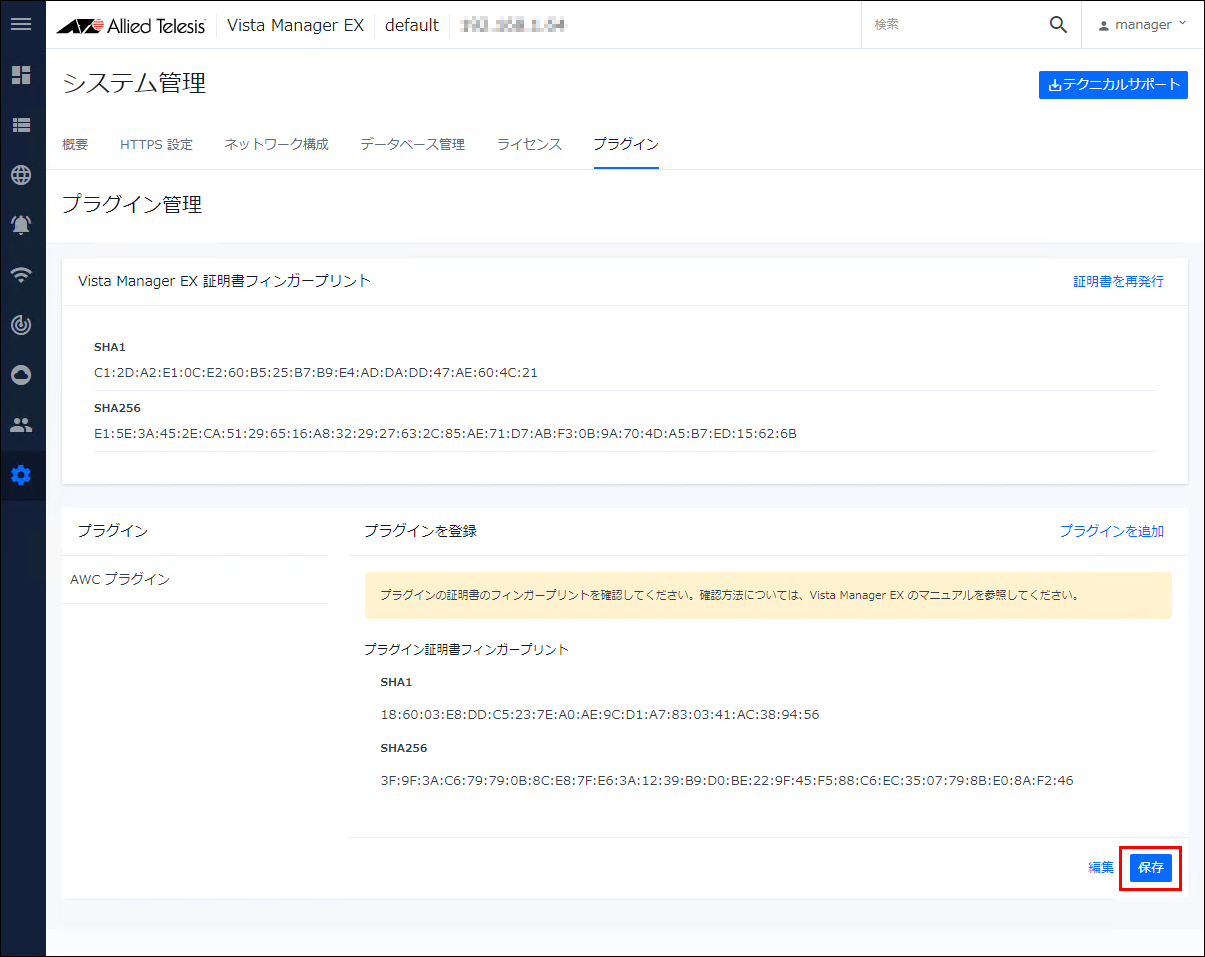This screenshot has height=957, width=1205.
Task: Click the Vista Manager EX title
Action: click(296, 26)
